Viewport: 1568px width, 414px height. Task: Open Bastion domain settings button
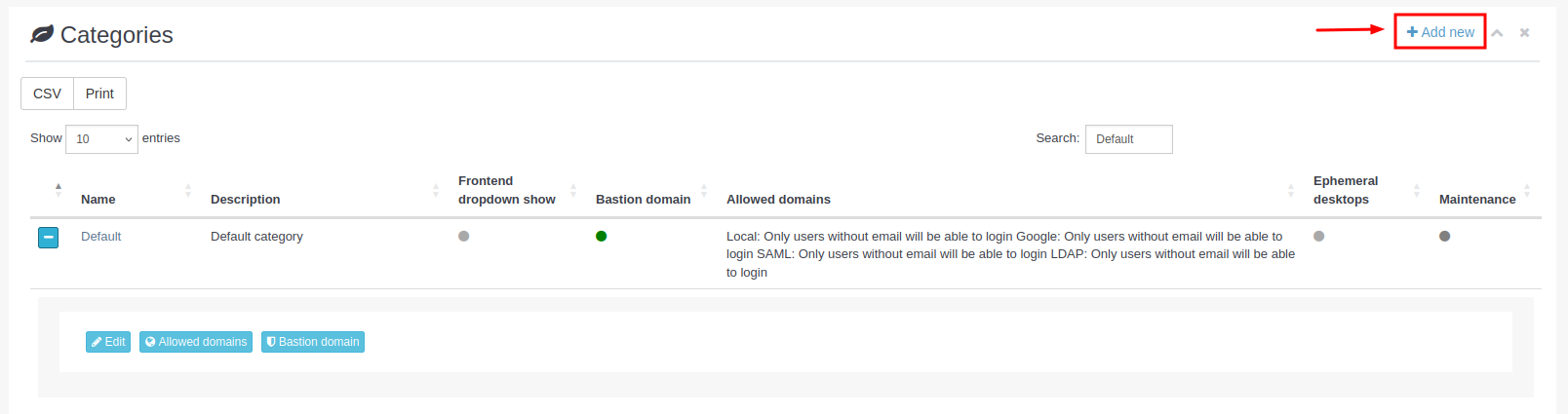[313, 342]
